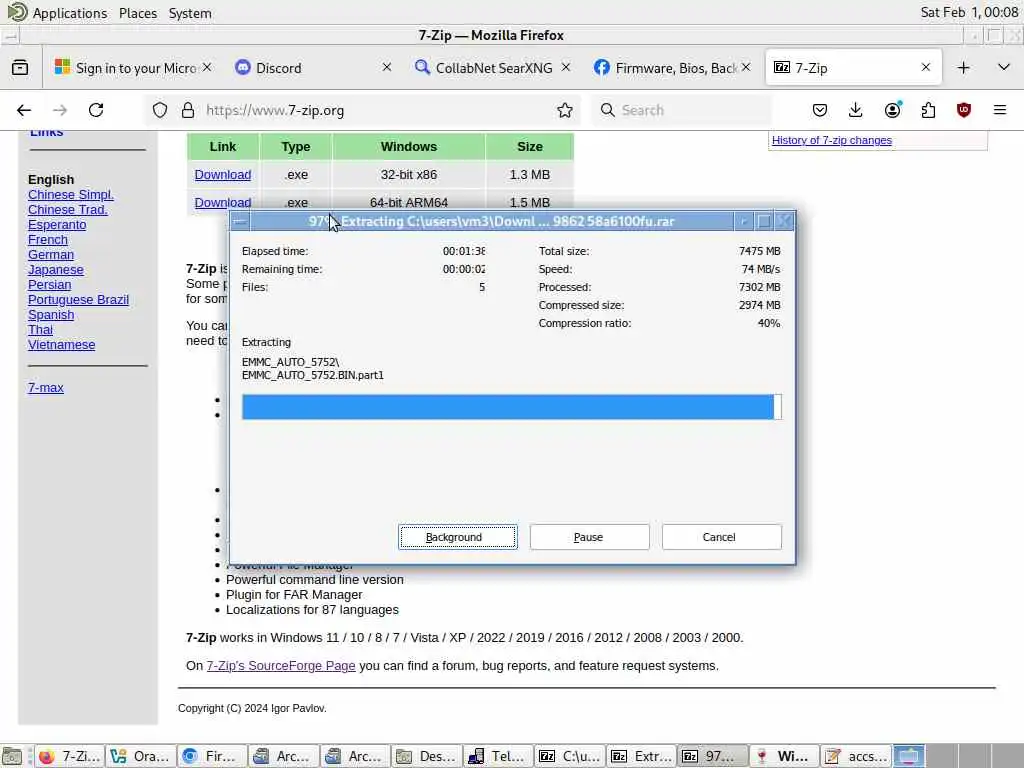Close the Firmware, Bios tab
Image resolution: width=1024 pixels, height=768 pixels.
click(x=746, y=67)
